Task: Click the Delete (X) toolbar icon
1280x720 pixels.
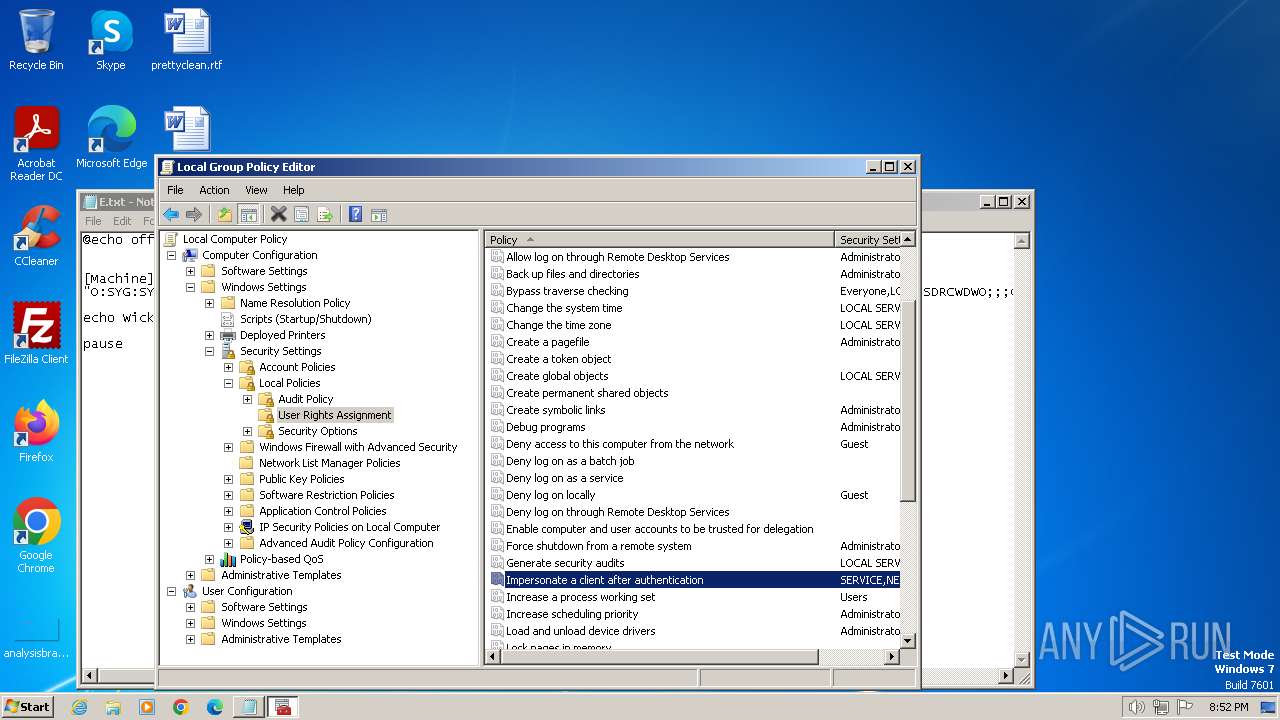Action: 279,214
